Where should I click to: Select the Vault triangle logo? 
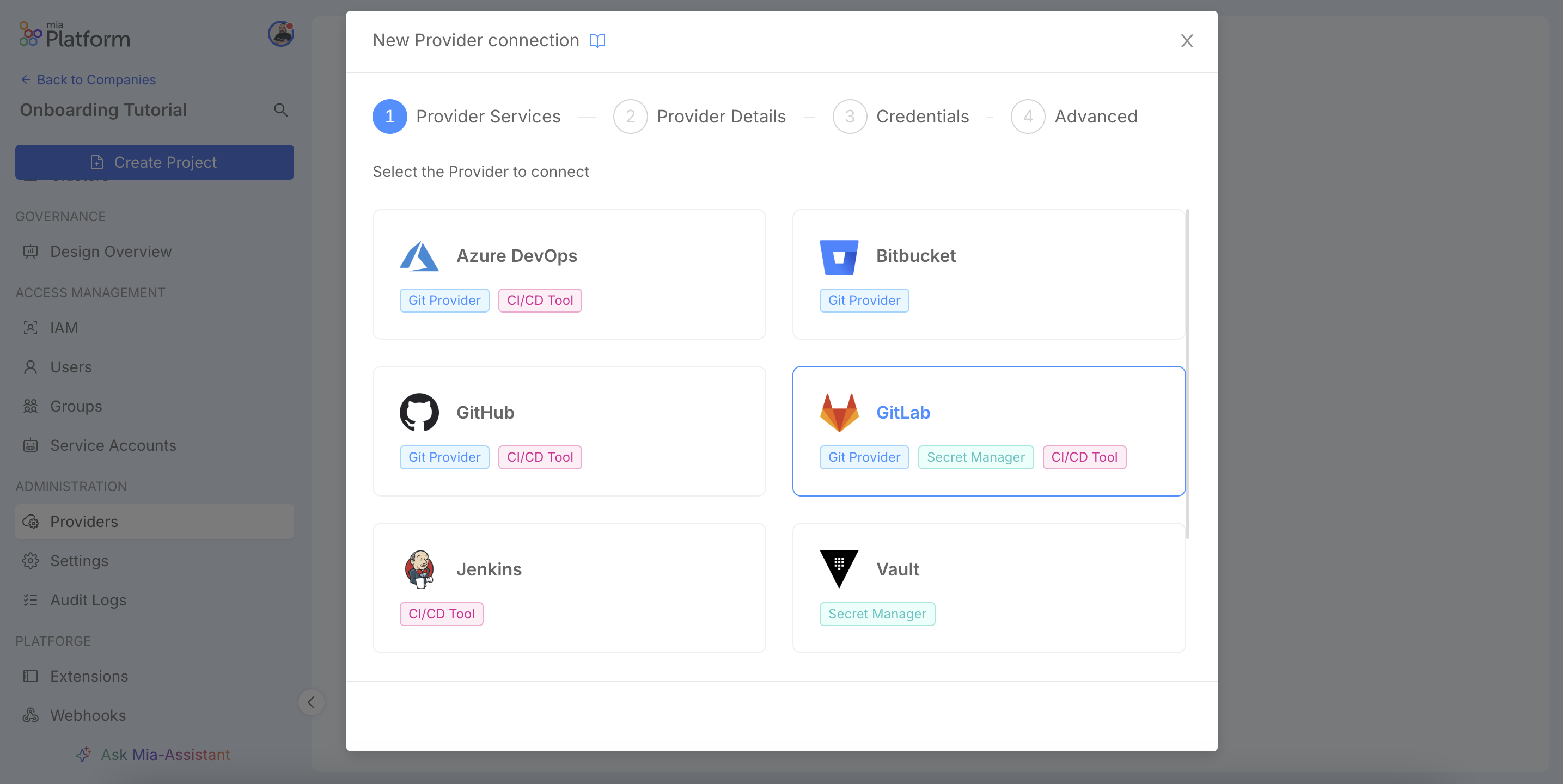point(839,568)
